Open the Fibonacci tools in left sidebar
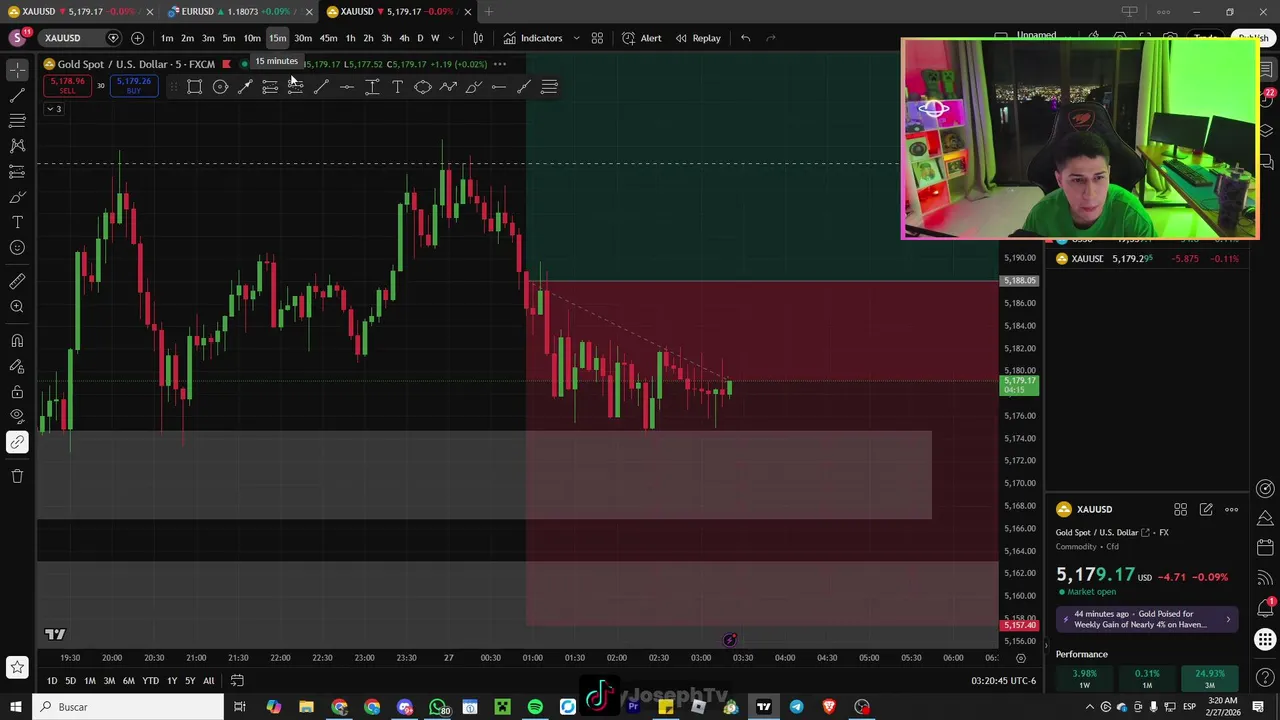Viewport: 1280px width, 720px height. tap(17, 120)
